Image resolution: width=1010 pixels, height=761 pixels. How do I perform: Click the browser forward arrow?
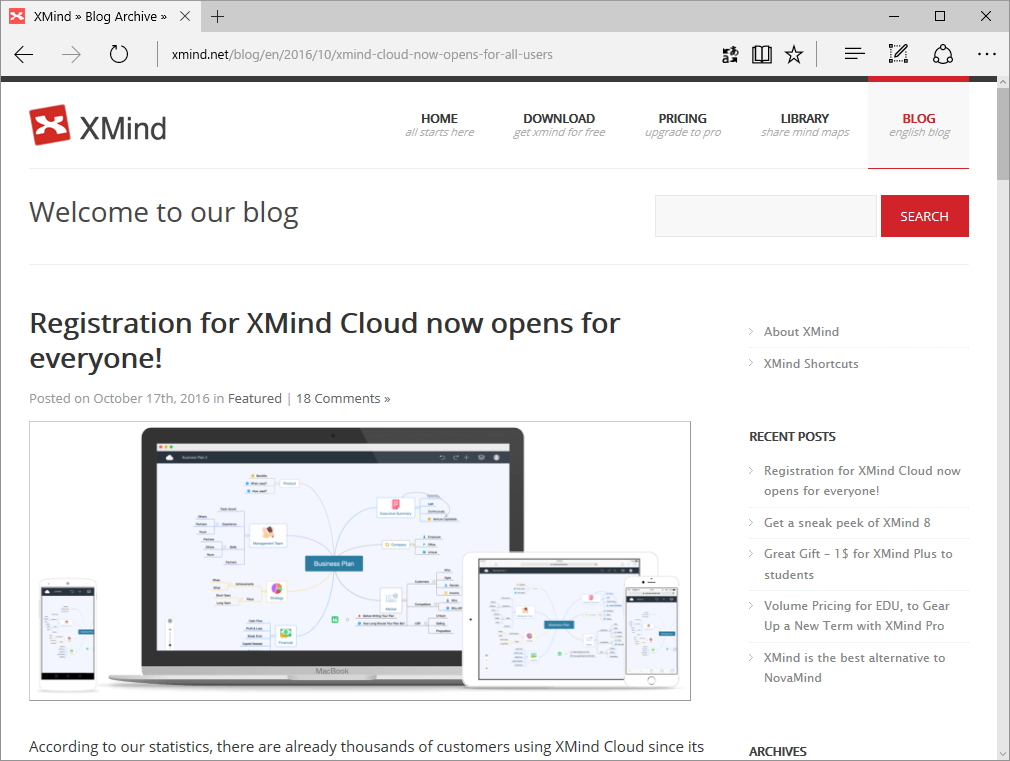pos(71,55)
